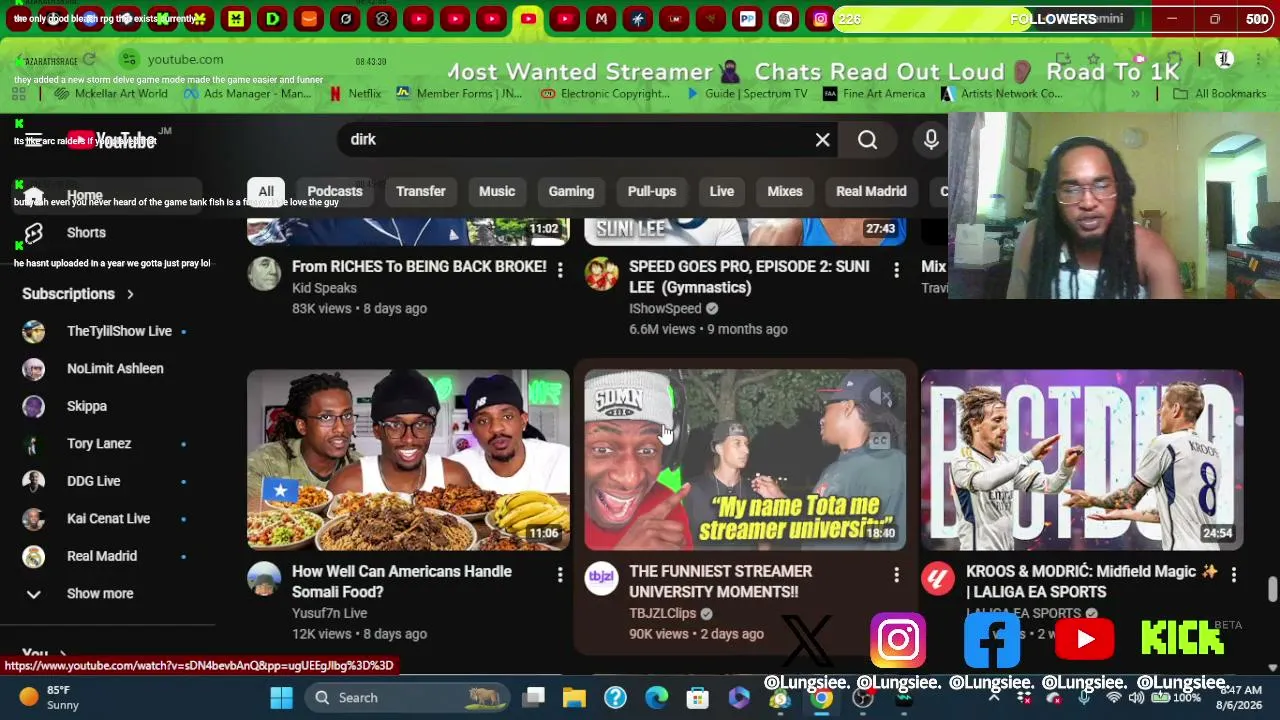Open the Mckellar Art World bookmark
Image resolution: width=1280 pixels, height=720 pixels.
pos(111,94)
